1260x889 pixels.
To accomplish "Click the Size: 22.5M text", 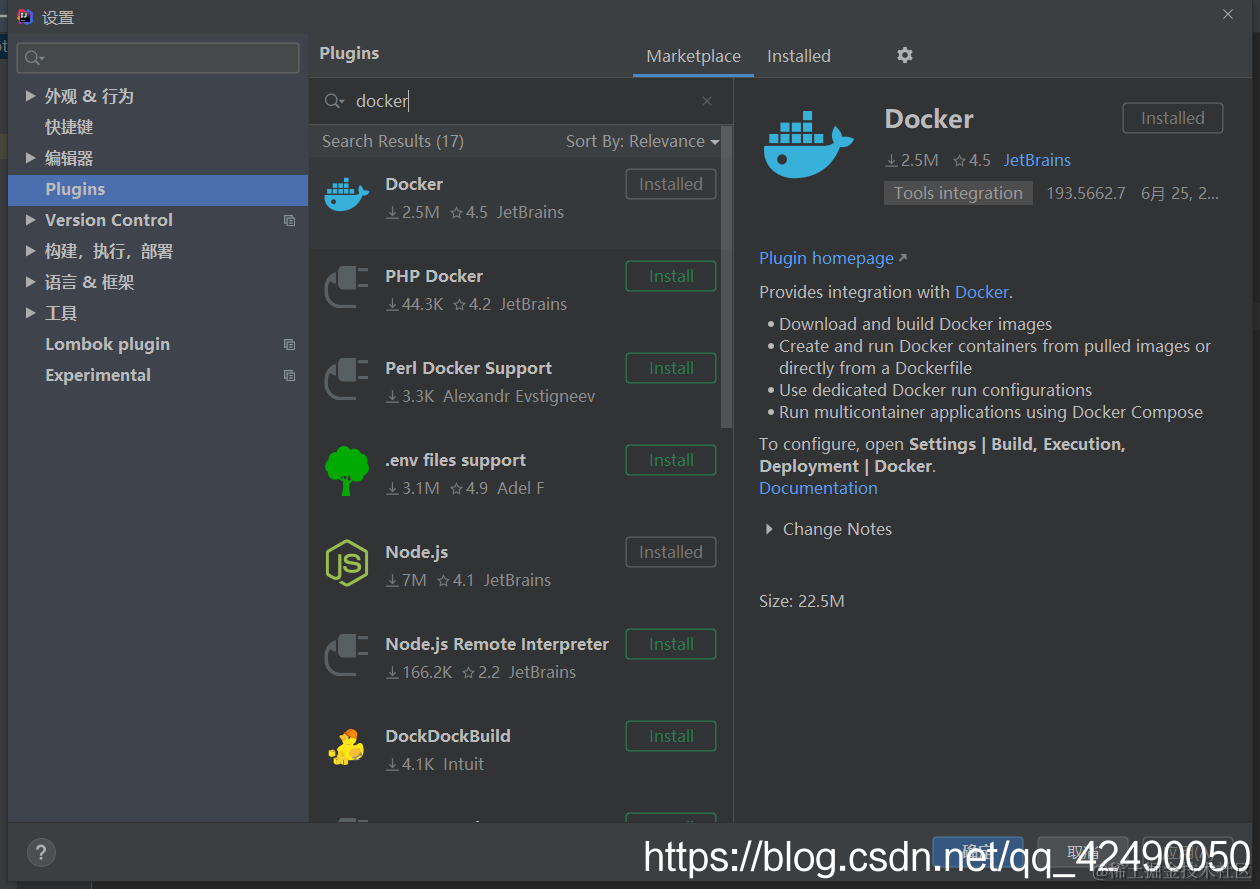I will click(x=802, y=601).
